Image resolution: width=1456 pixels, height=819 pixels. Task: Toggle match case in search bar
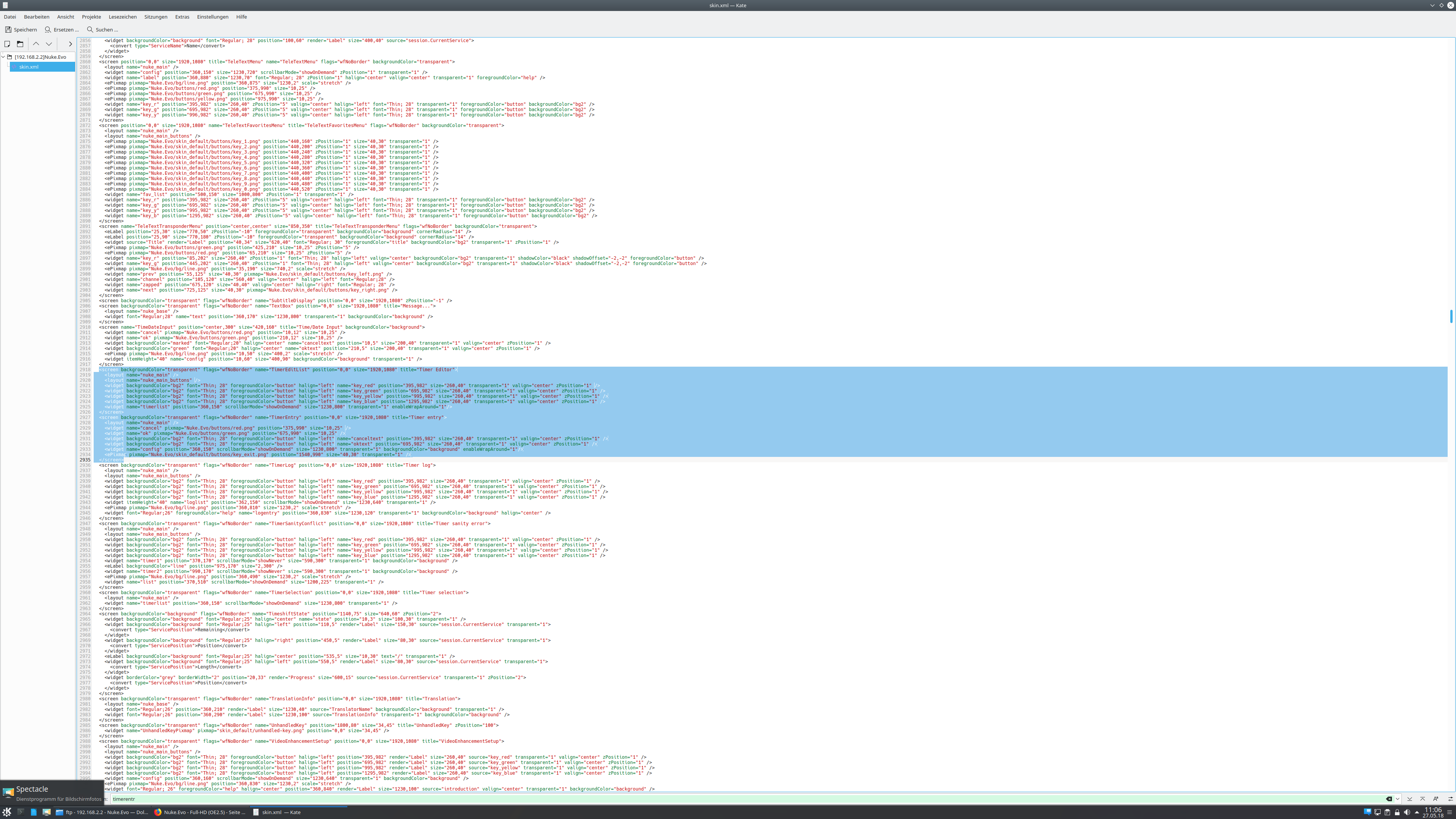1436,799
